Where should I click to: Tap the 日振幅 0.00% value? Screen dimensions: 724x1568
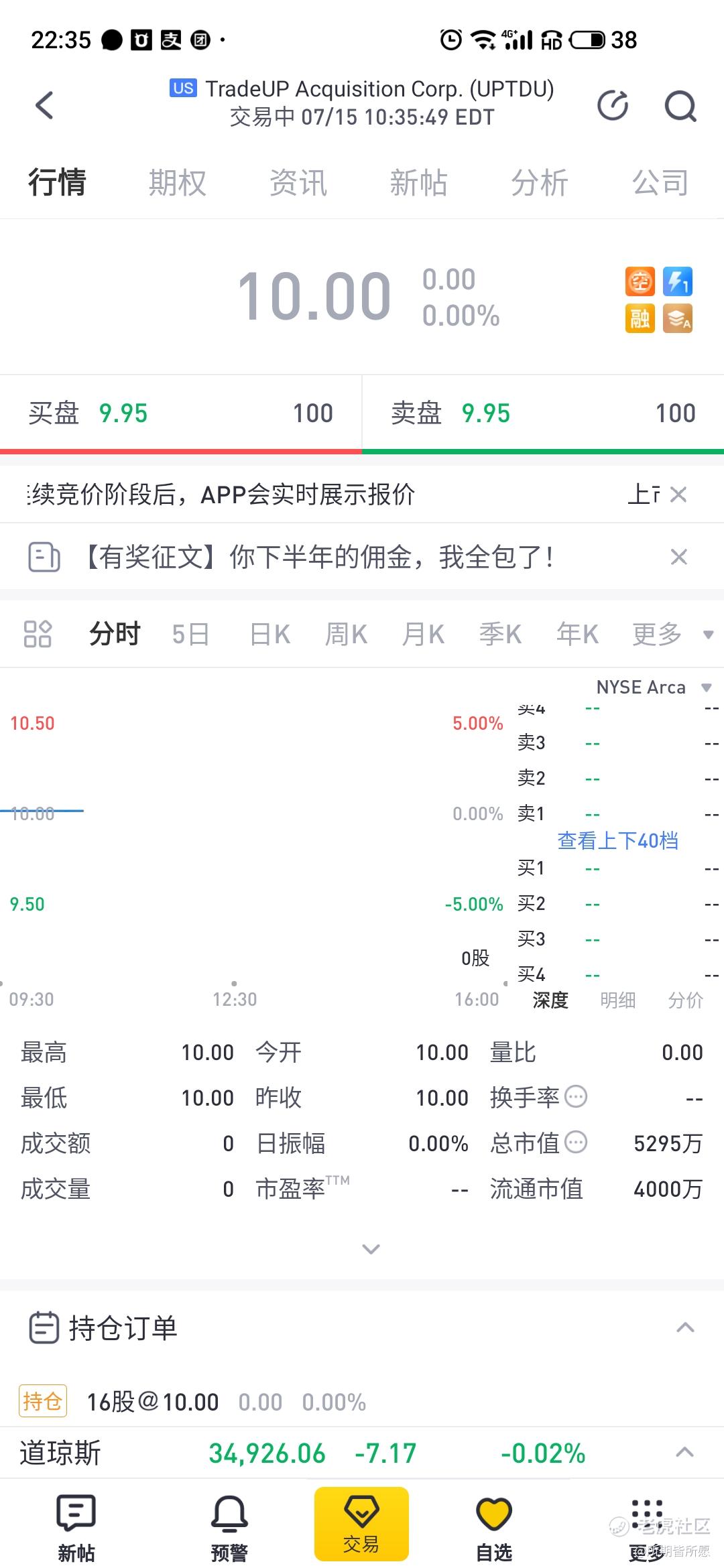point(438,1143)
